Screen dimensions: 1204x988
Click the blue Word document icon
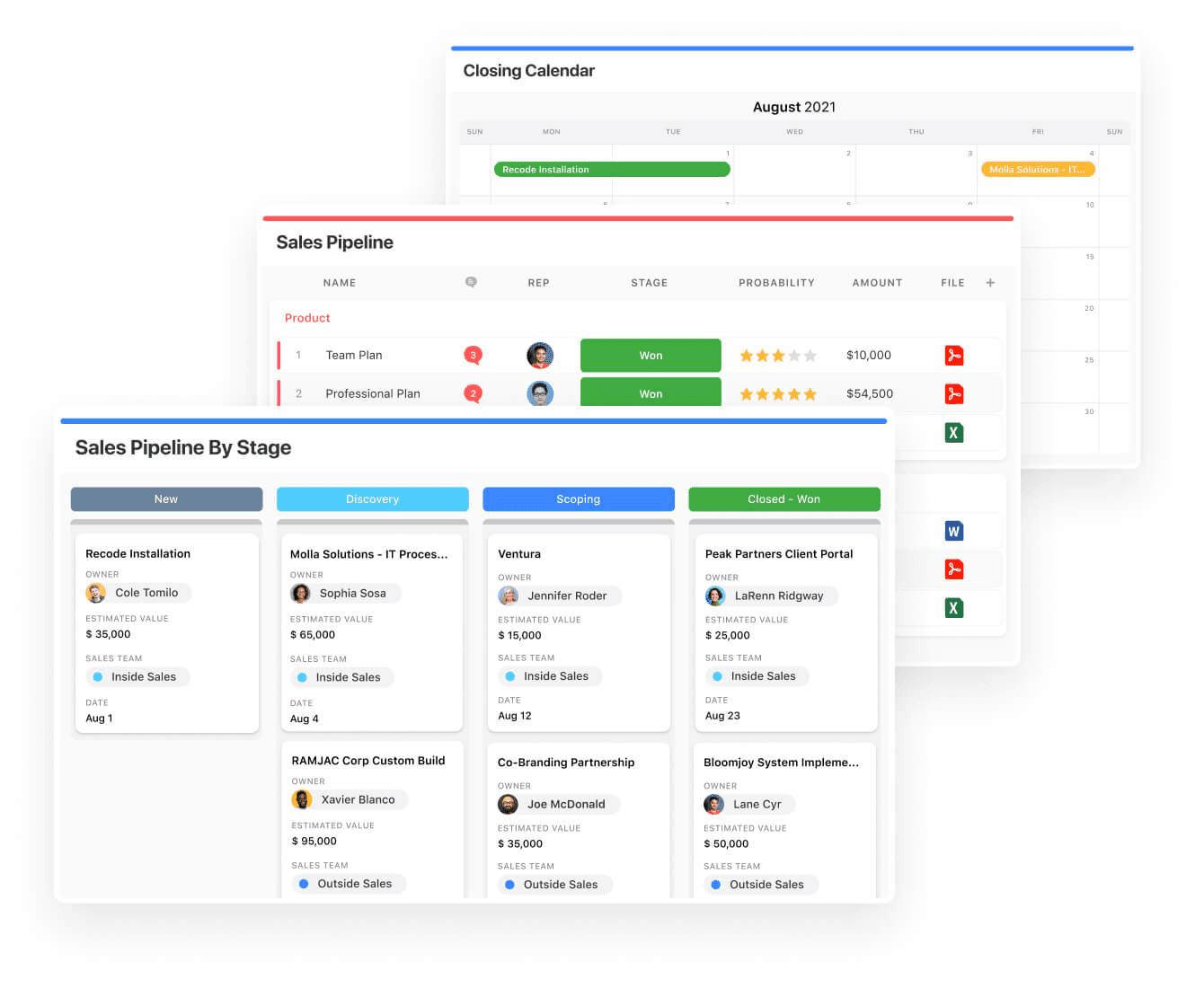(954, 531)
